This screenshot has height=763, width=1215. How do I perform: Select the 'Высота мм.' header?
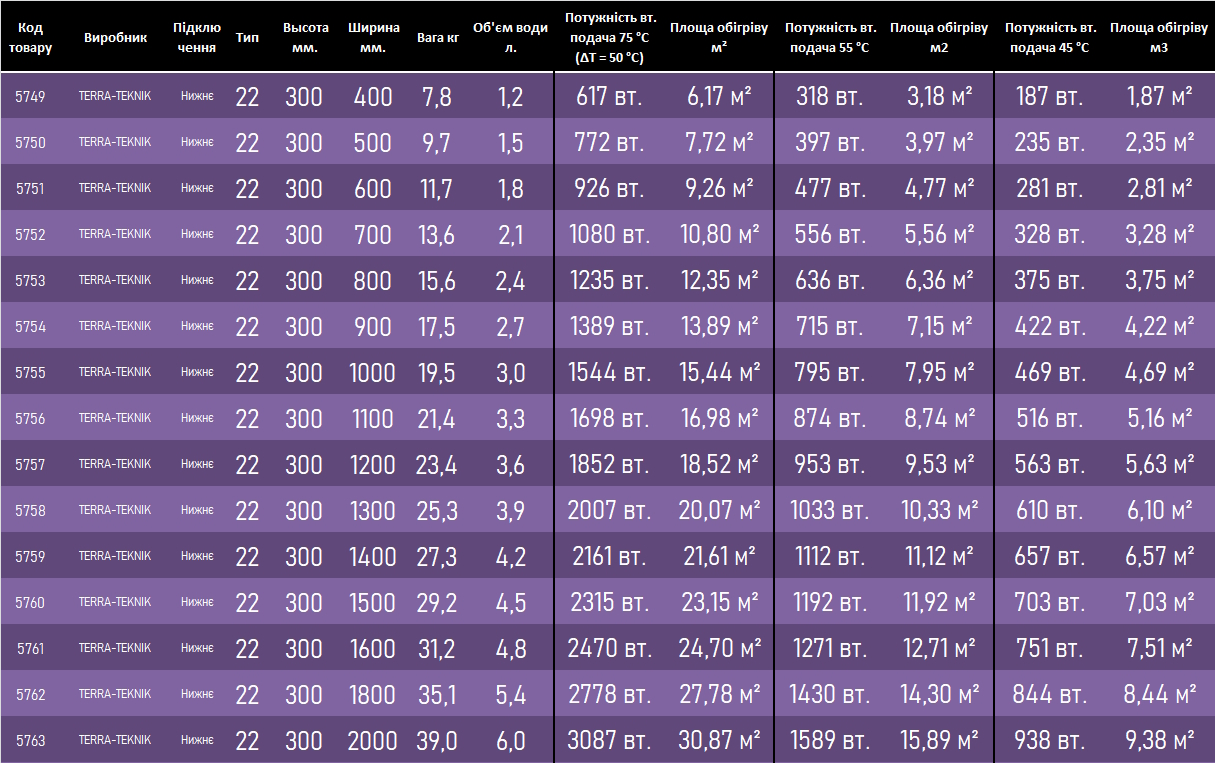(305, 37)
